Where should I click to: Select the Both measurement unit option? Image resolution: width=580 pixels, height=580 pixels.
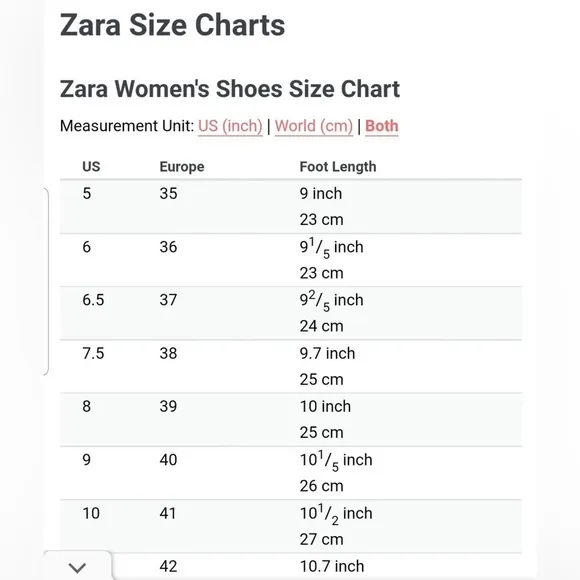tap(381, 126)
